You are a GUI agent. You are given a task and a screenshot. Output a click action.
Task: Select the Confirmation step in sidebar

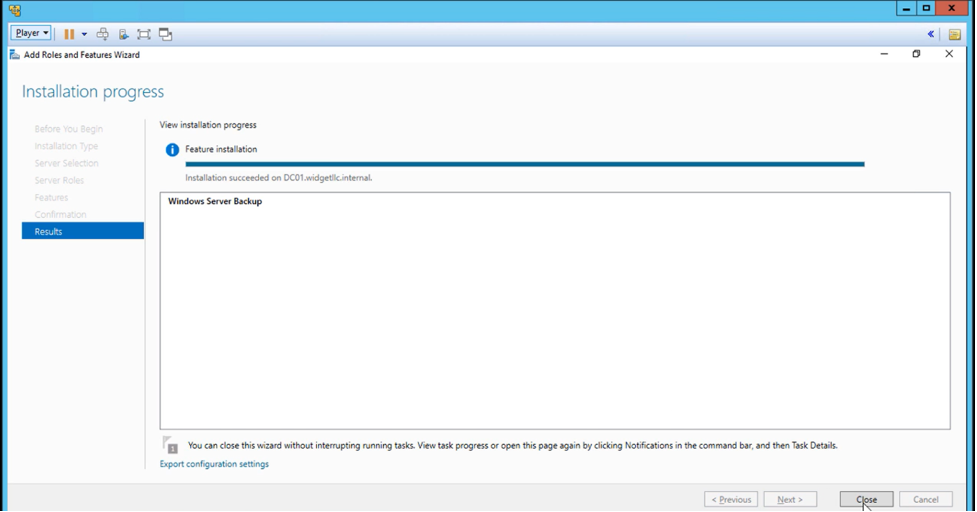(x=60, y=214)
